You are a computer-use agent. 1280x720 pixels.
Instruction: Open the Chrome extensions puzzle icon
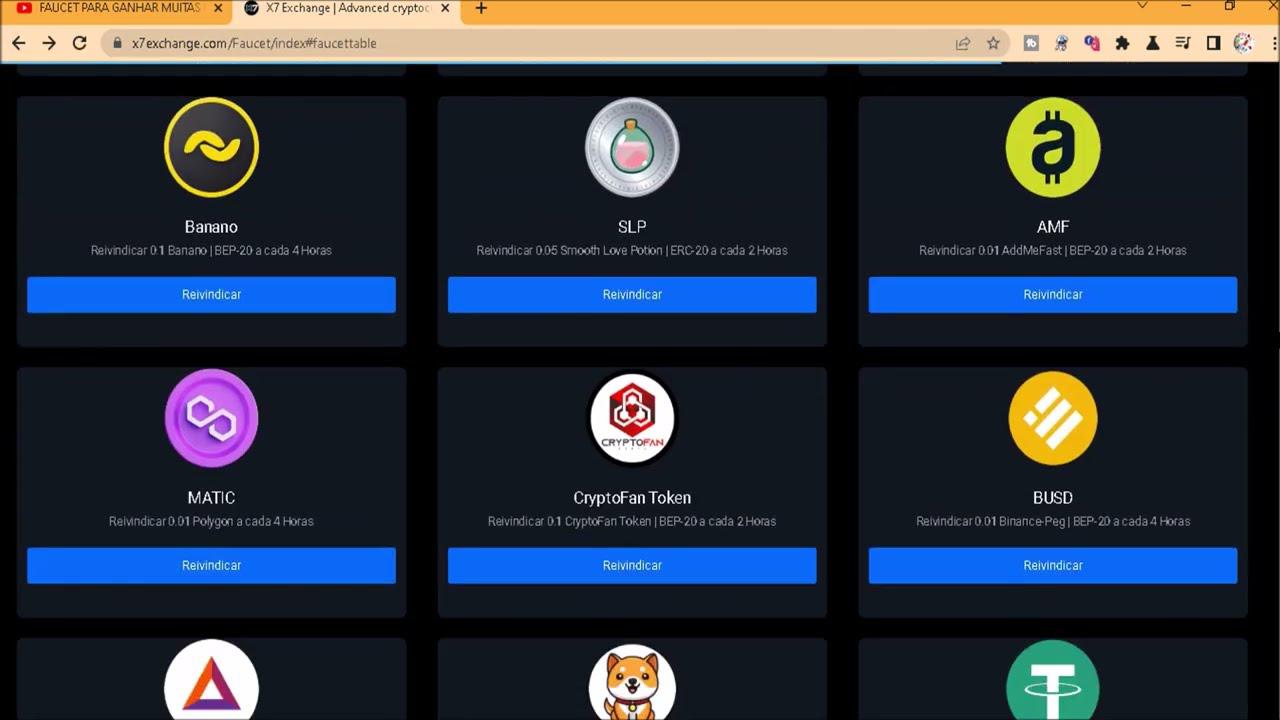1122,43
